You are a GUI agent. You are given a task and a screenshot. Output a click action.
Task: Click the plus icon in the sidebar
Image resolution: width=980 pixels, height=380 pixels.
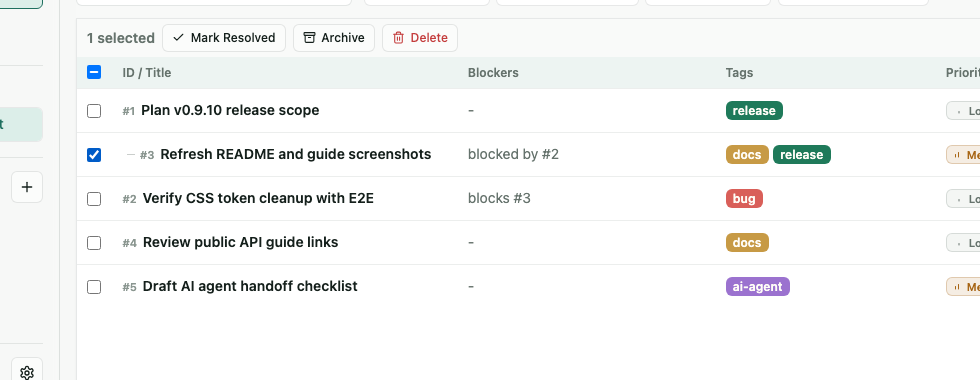tap(27, 187)
